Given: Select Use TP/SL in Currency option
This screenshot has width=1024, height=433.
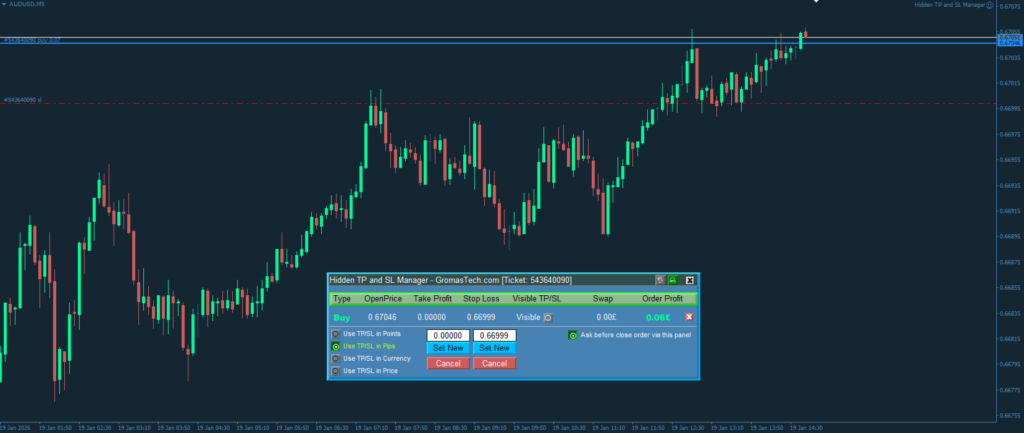Looking at the screenshot, I should 336,359.
